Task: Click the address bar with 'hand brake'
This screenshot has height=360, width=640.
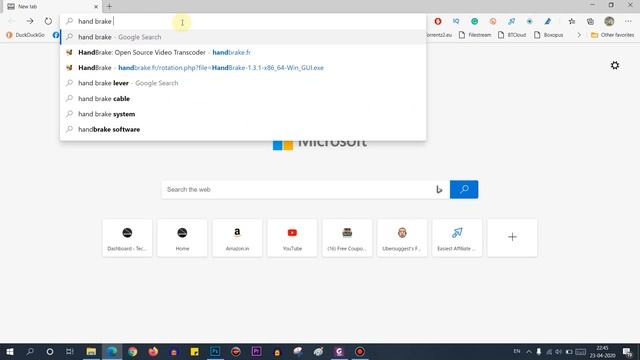Action: coord(243,21)
